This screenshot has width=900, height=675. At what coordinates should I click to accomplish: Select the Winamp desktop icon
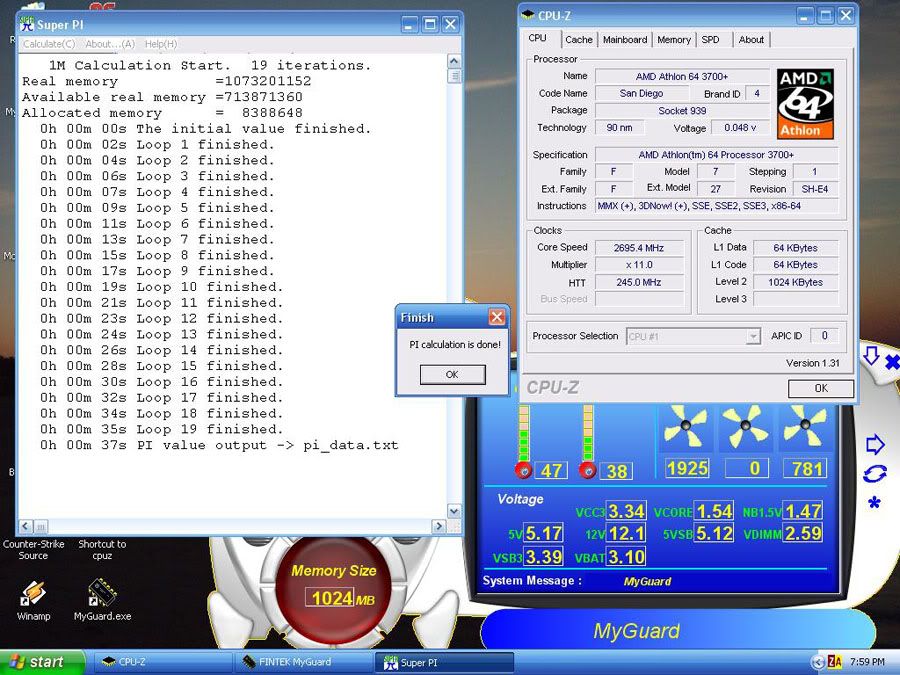pyautogui.click(x=33, y=600)
